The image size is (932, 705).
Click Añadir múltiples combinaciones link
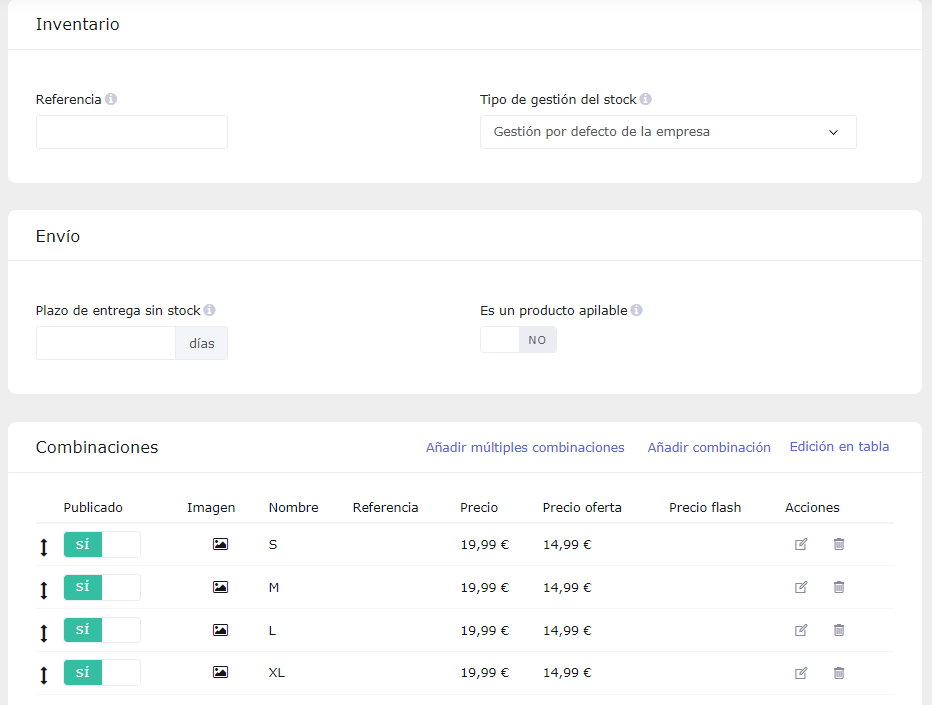(x=525, y=448)
